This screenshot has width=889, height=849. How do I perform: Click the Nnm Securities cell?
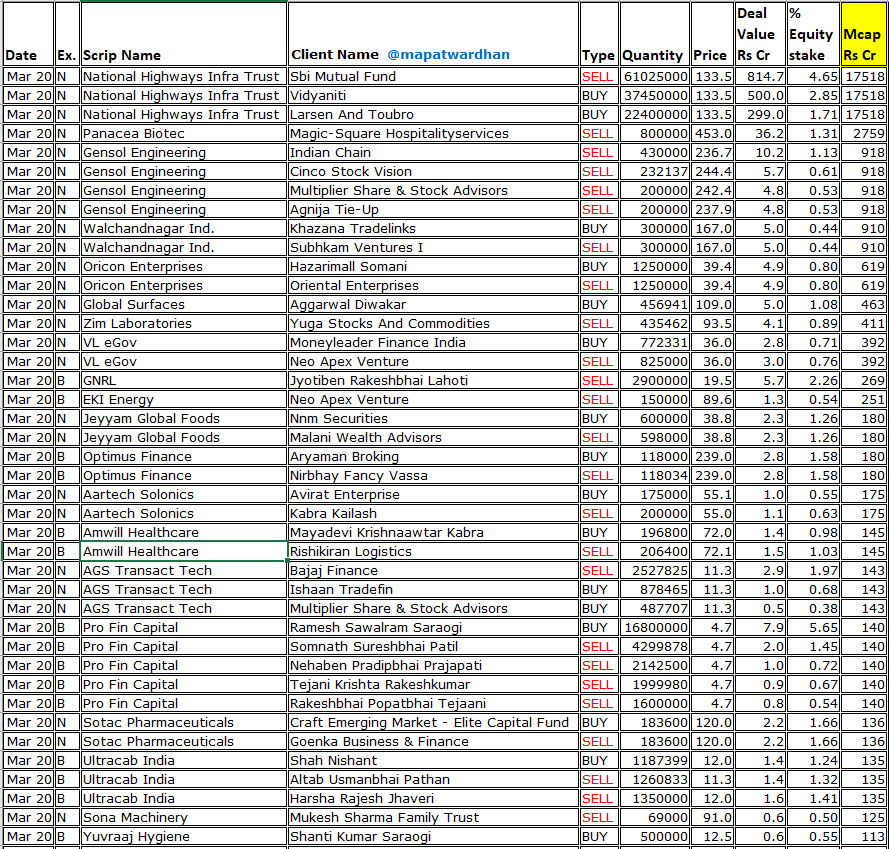point(433,419)
